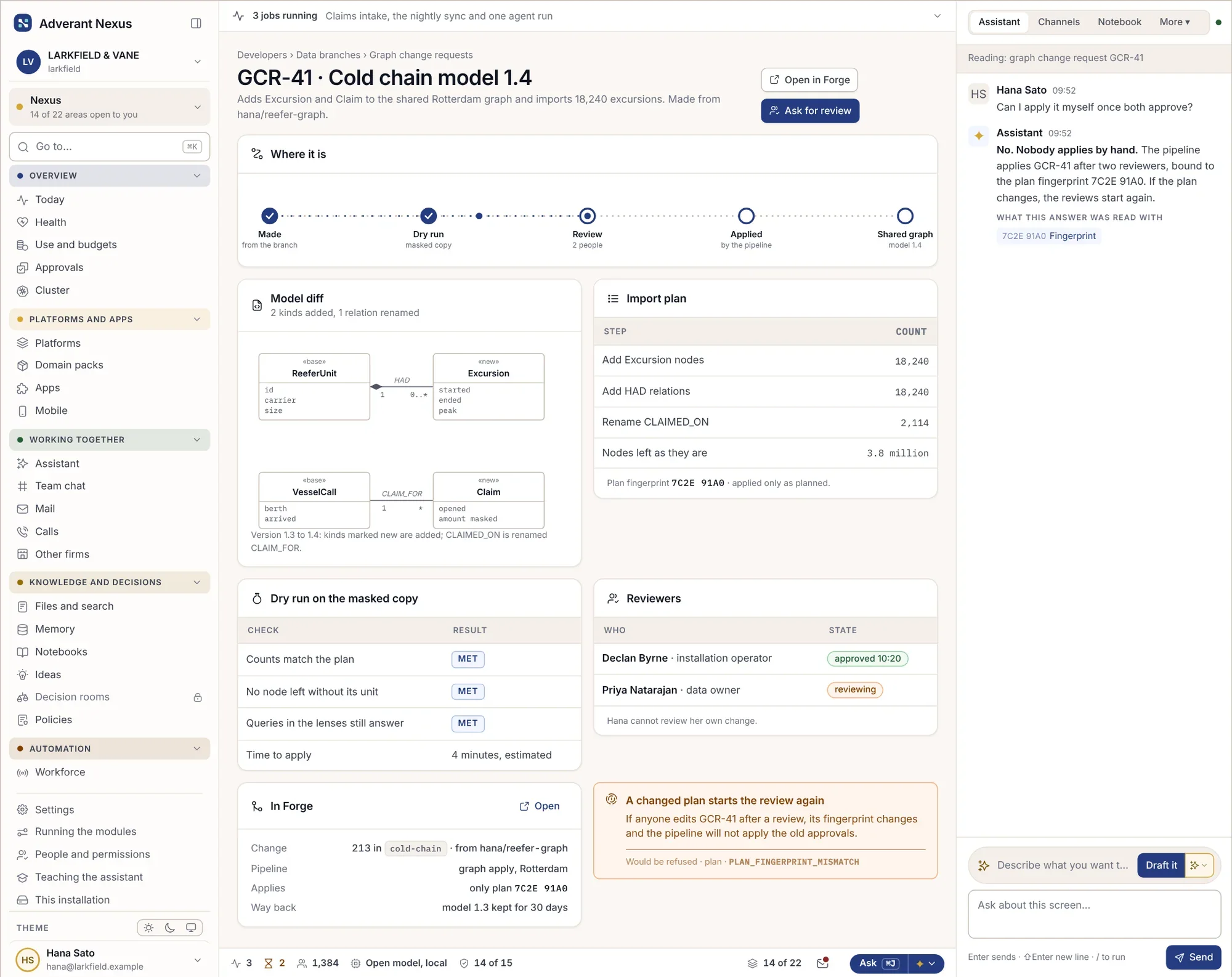
Task: Collapse the sidebar panel icon
Action: 196,23
